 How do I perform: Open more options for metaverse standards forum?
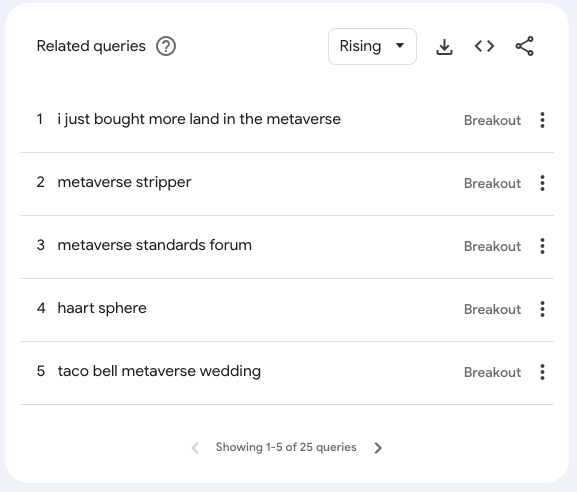tap(542, 246)
